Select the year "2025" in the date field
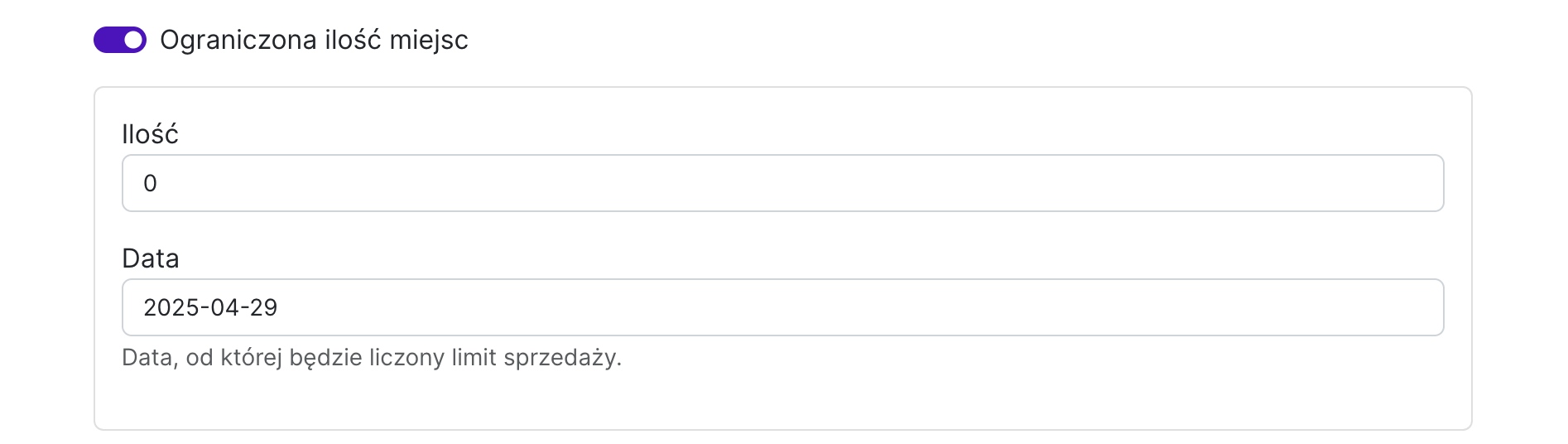1568x444 pixels. point(168,307)
